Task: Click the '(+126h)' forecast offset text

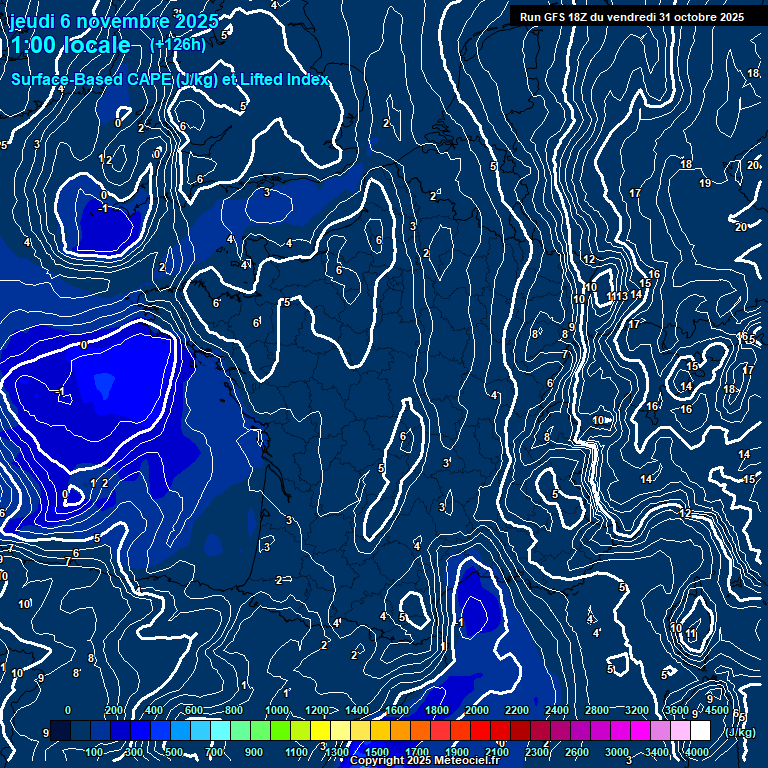Action: 178,45
